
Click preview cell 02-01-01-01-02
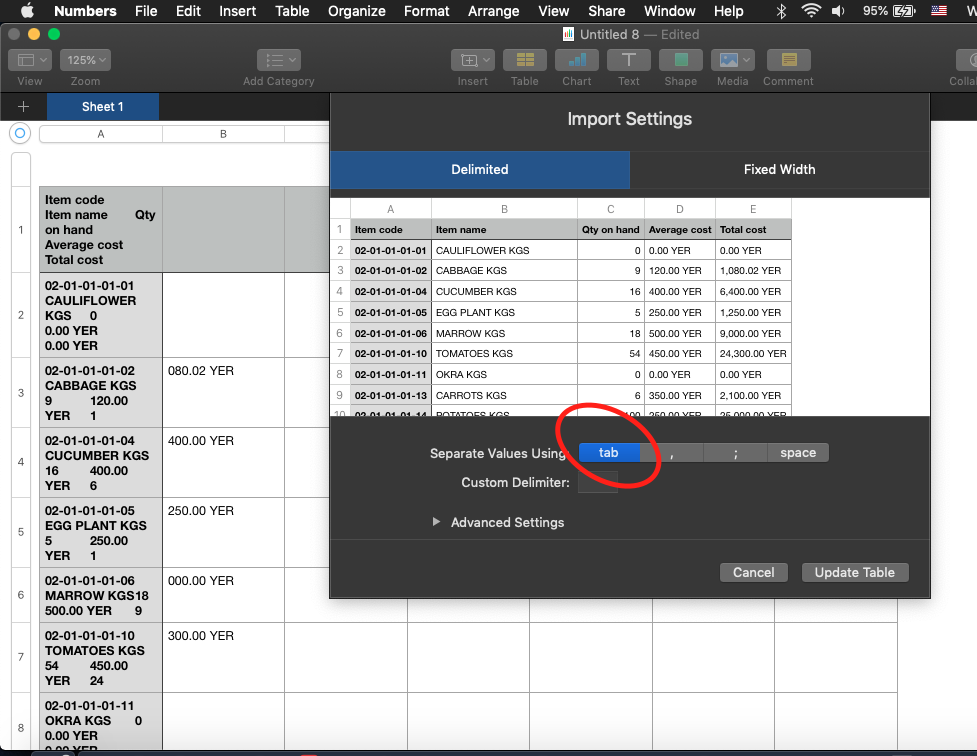tap(391, 270)
